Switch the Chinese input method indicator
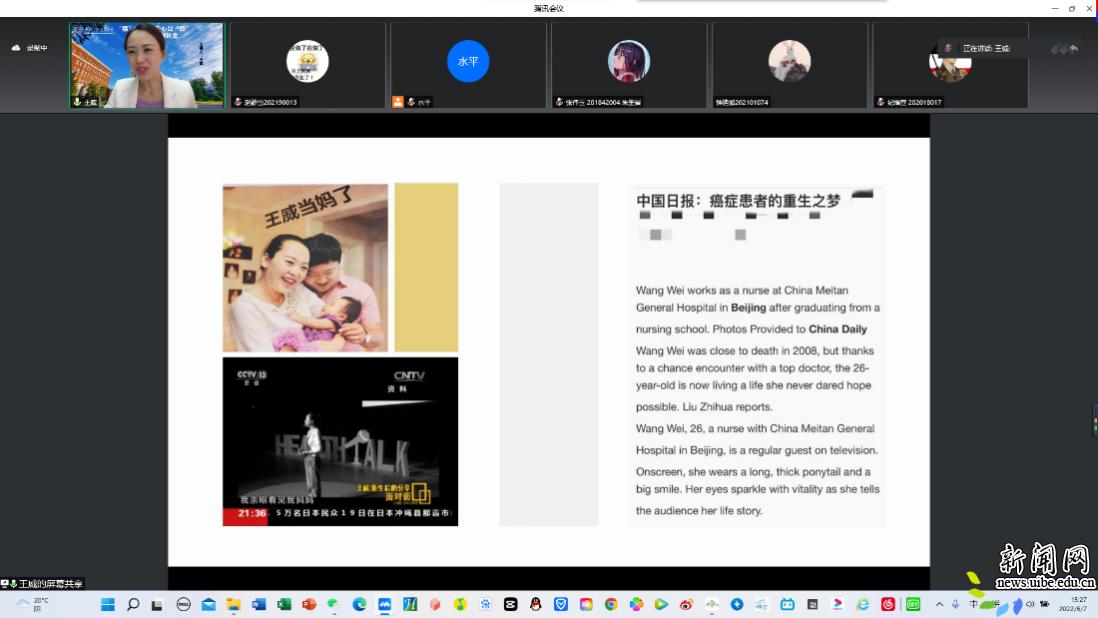The image size is (1098, 618). pyautogui.click(x=973, y=604)
